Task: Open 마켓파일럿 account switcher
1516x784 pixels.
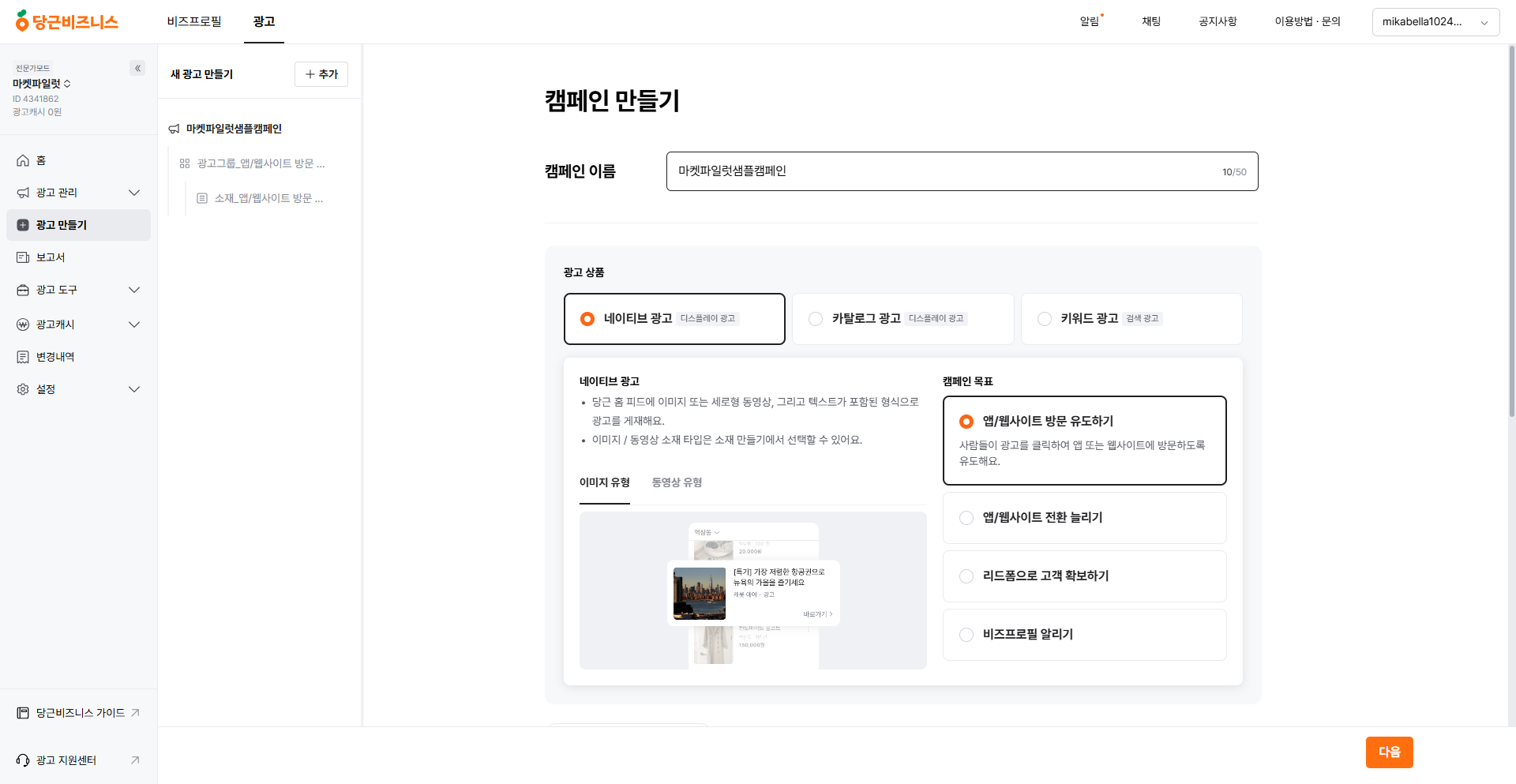Action: tap(42, 84)
